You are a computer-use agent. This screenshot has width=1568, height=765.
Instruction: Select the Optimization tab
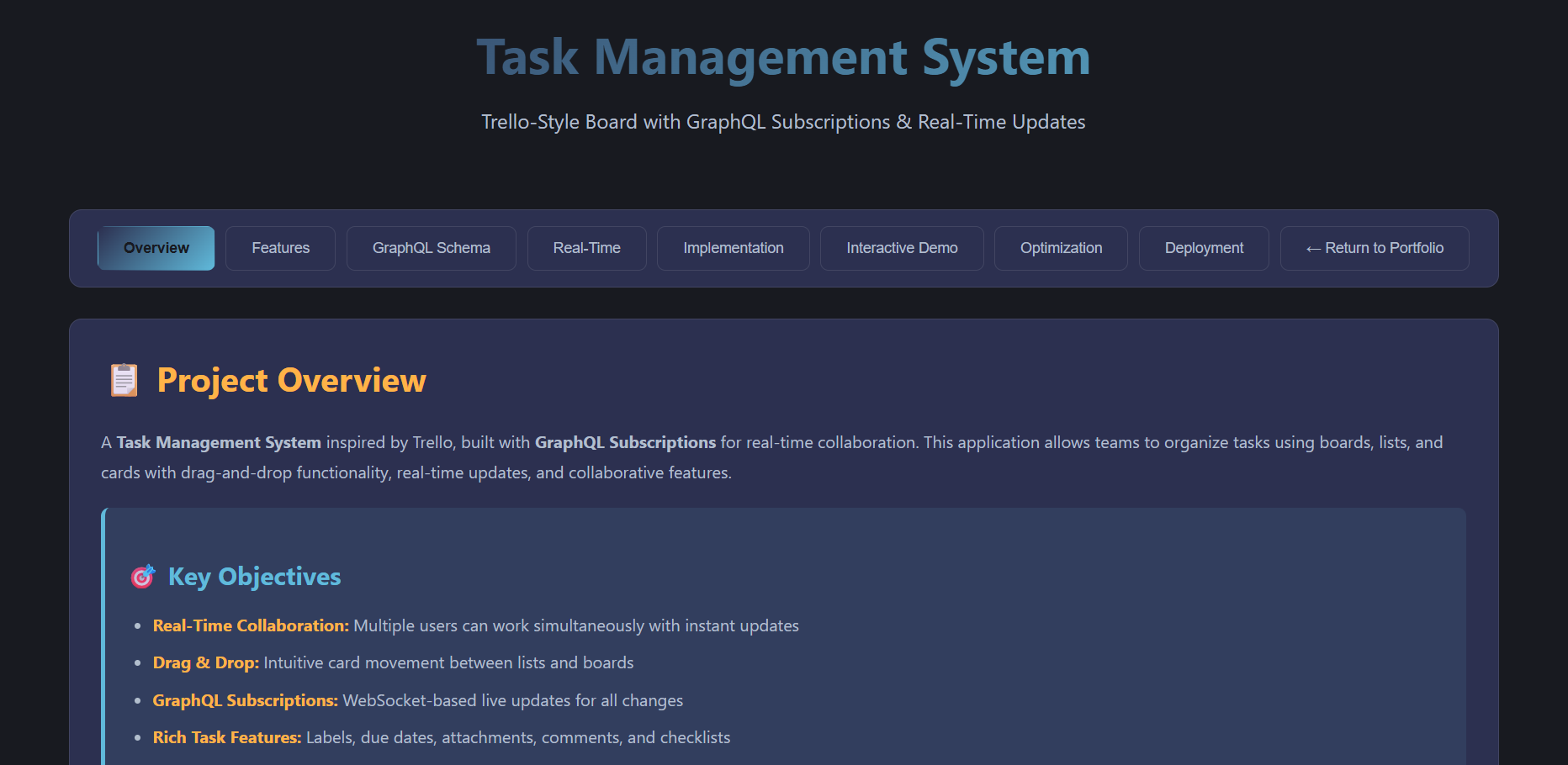tap(1060, 248)
